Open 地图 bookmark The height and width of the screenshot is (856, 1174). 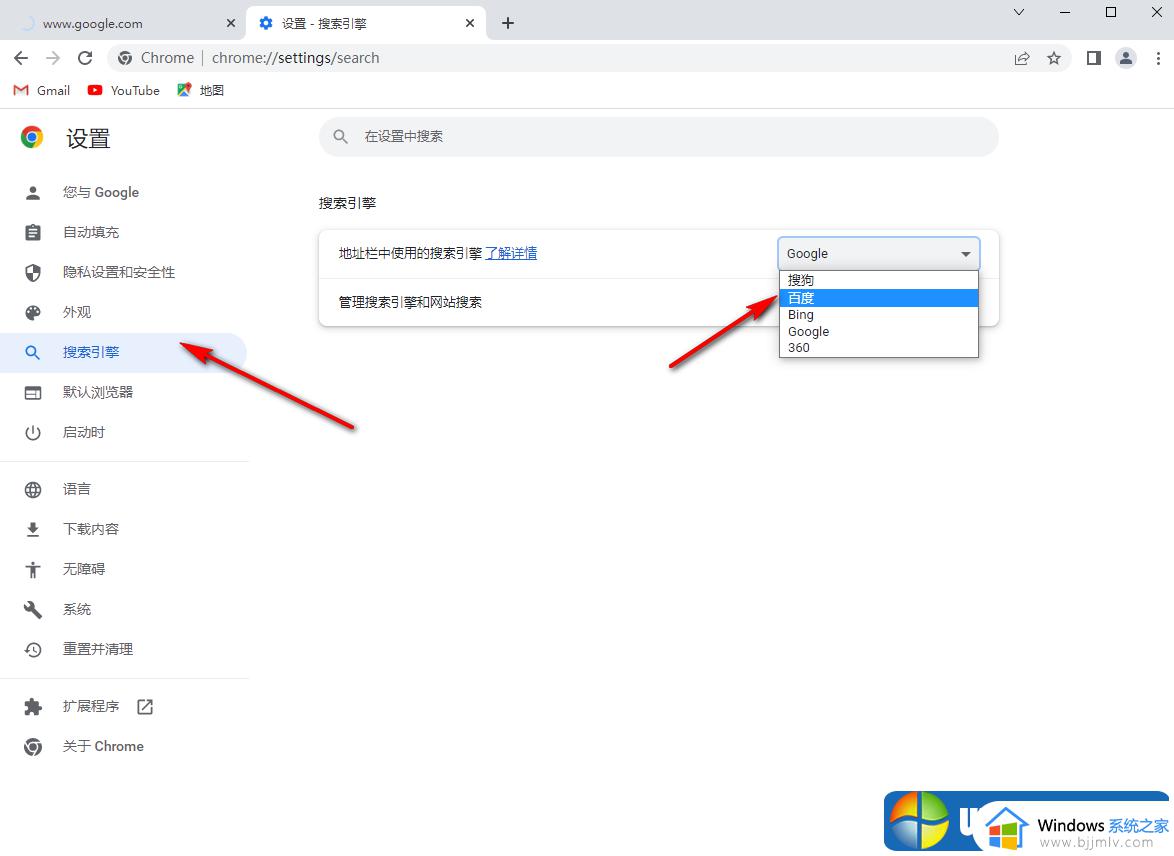(x=201, y=91)
